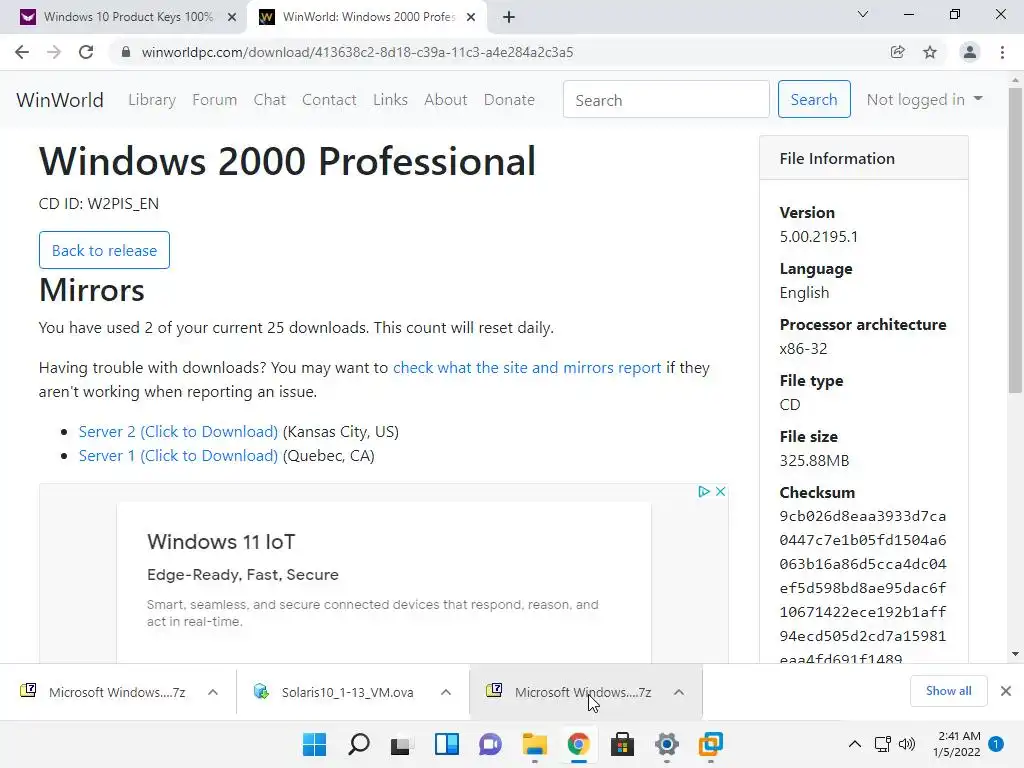
Task: Click Show all downloads
Action: pyautogui.click(x=948, y=691)
